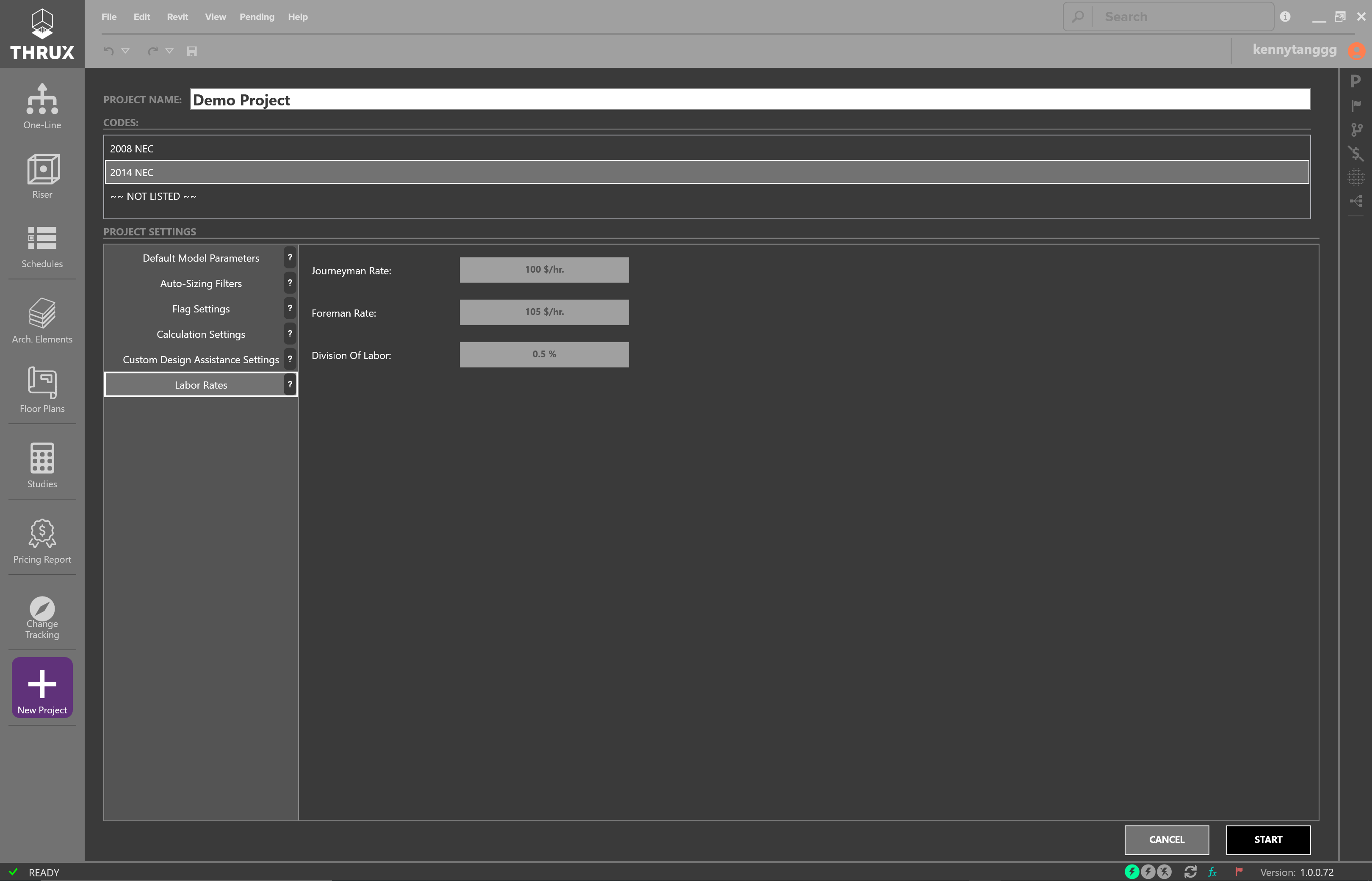Select the NOT LISTED code option
This screenshot has width=1372, height=881.
707,196
